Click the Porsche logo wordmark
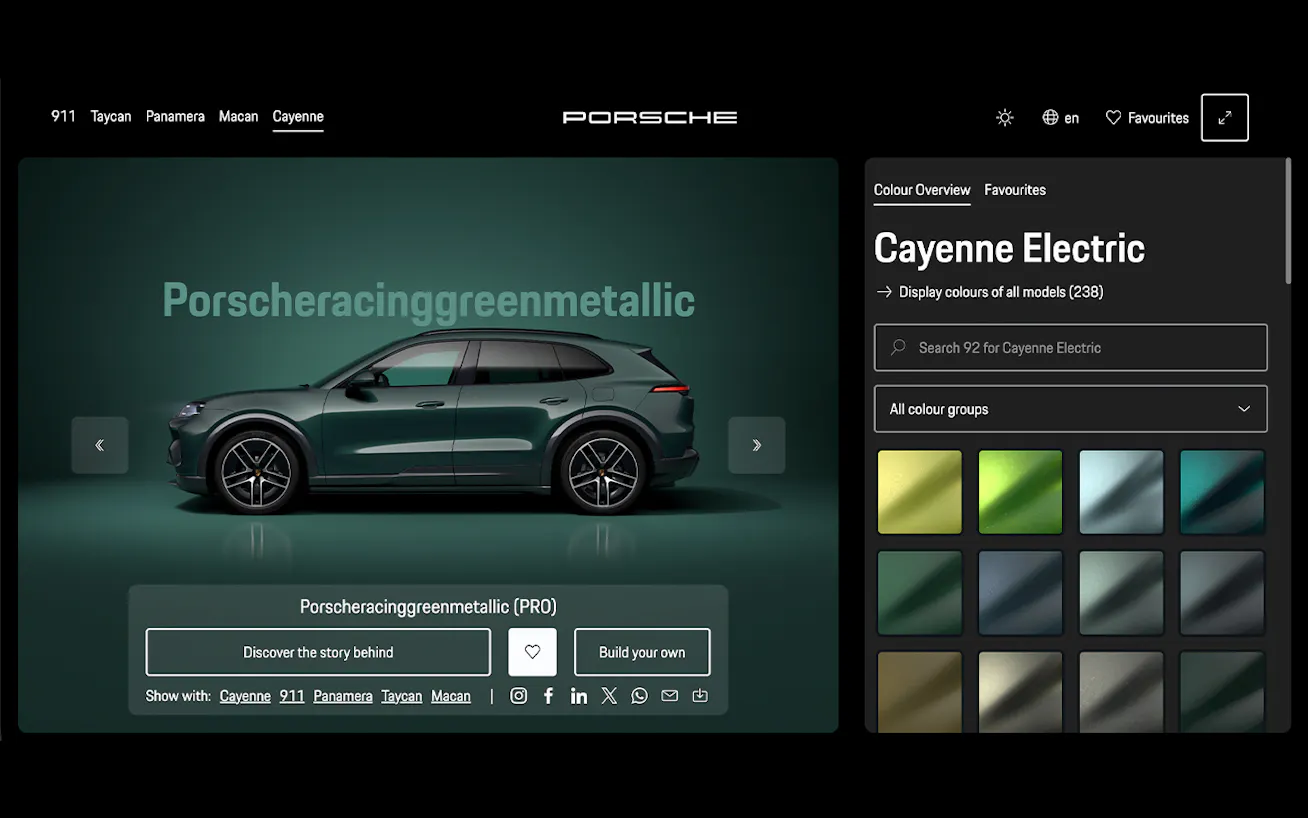 pos(650,117)
